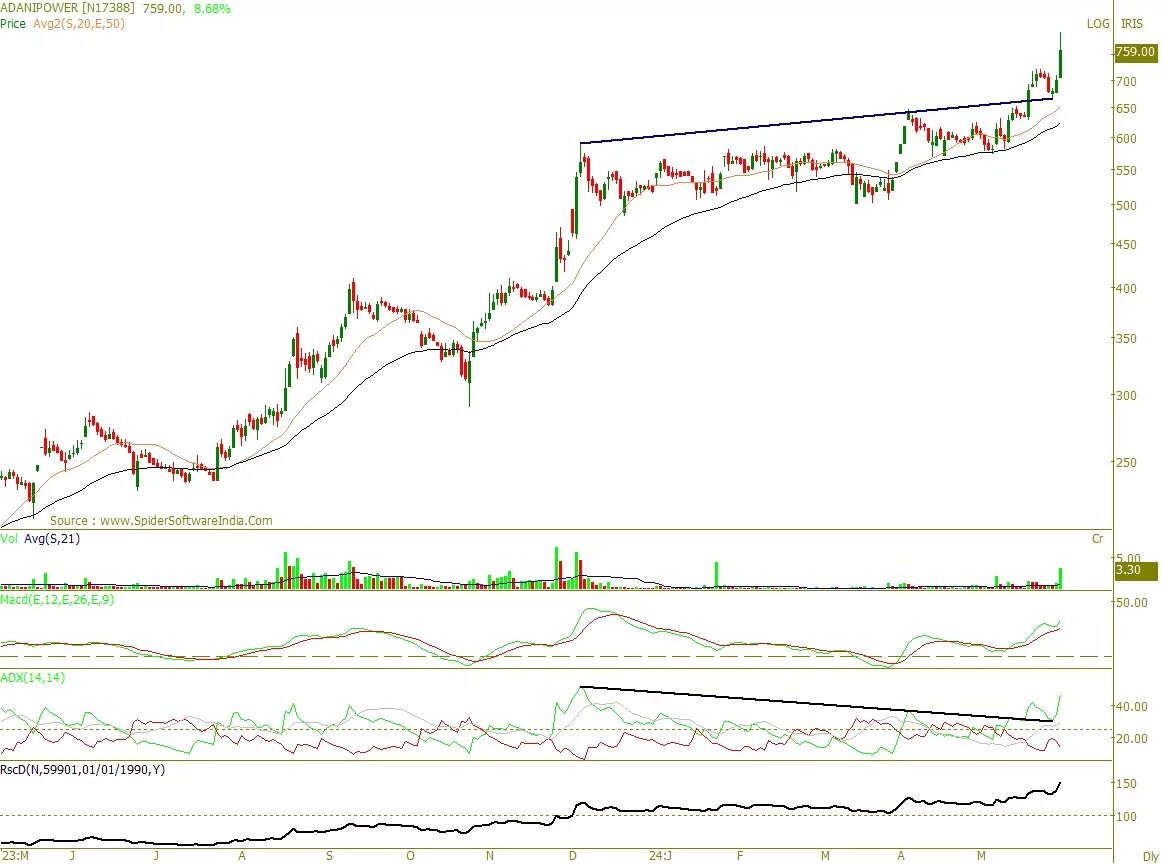Image resolution: width=1162 pixels, height=864 pixels.
Task: Click the Cr volume unit label
Action: [x=1098, y=539]
